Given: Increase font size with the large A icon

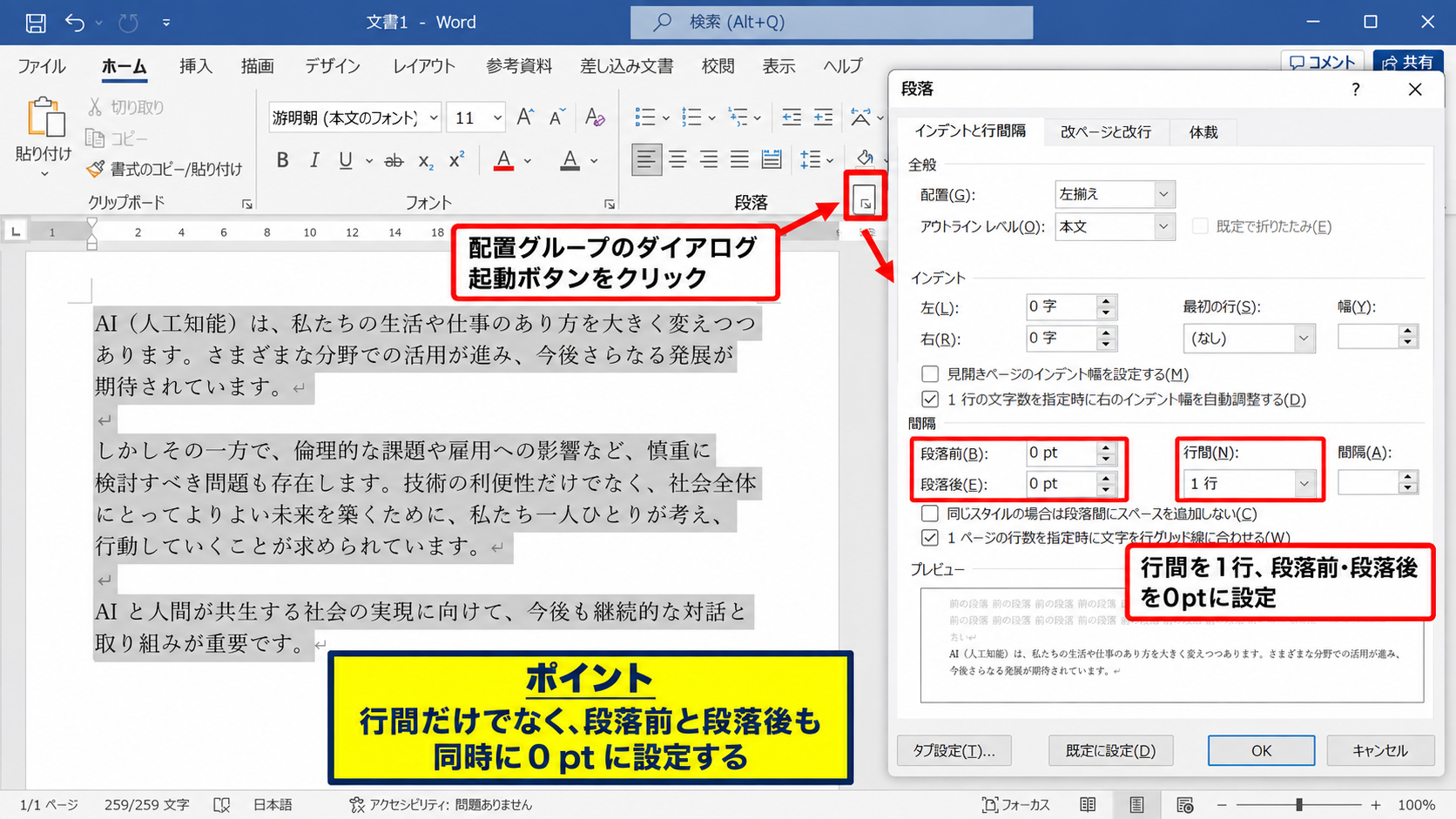Looking at the screenshot, I should (525, 117).
